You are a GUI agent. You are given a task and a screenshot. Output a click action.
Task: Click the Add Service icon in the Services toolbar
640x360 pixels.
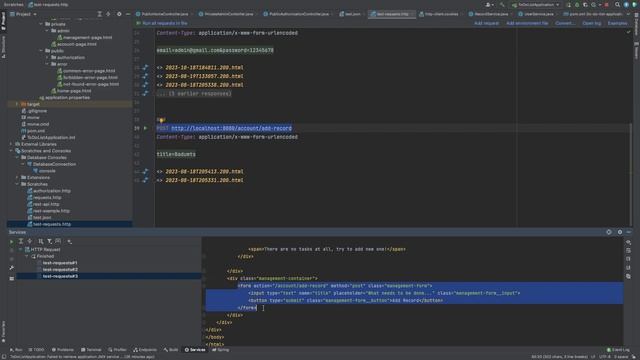click(x=70, y=242)
